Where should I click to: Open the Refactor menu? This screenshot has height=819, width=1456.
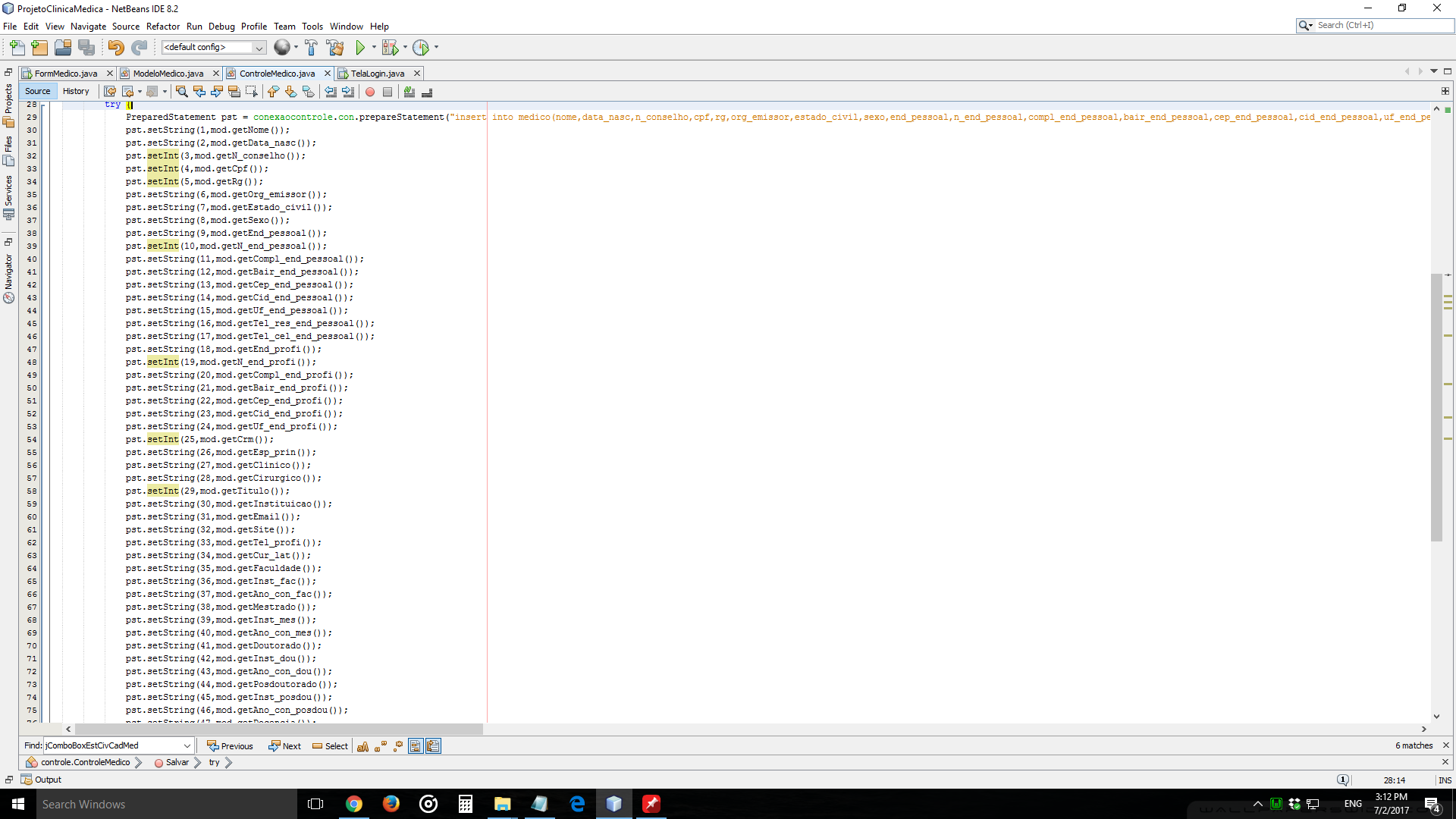(162, 27)
